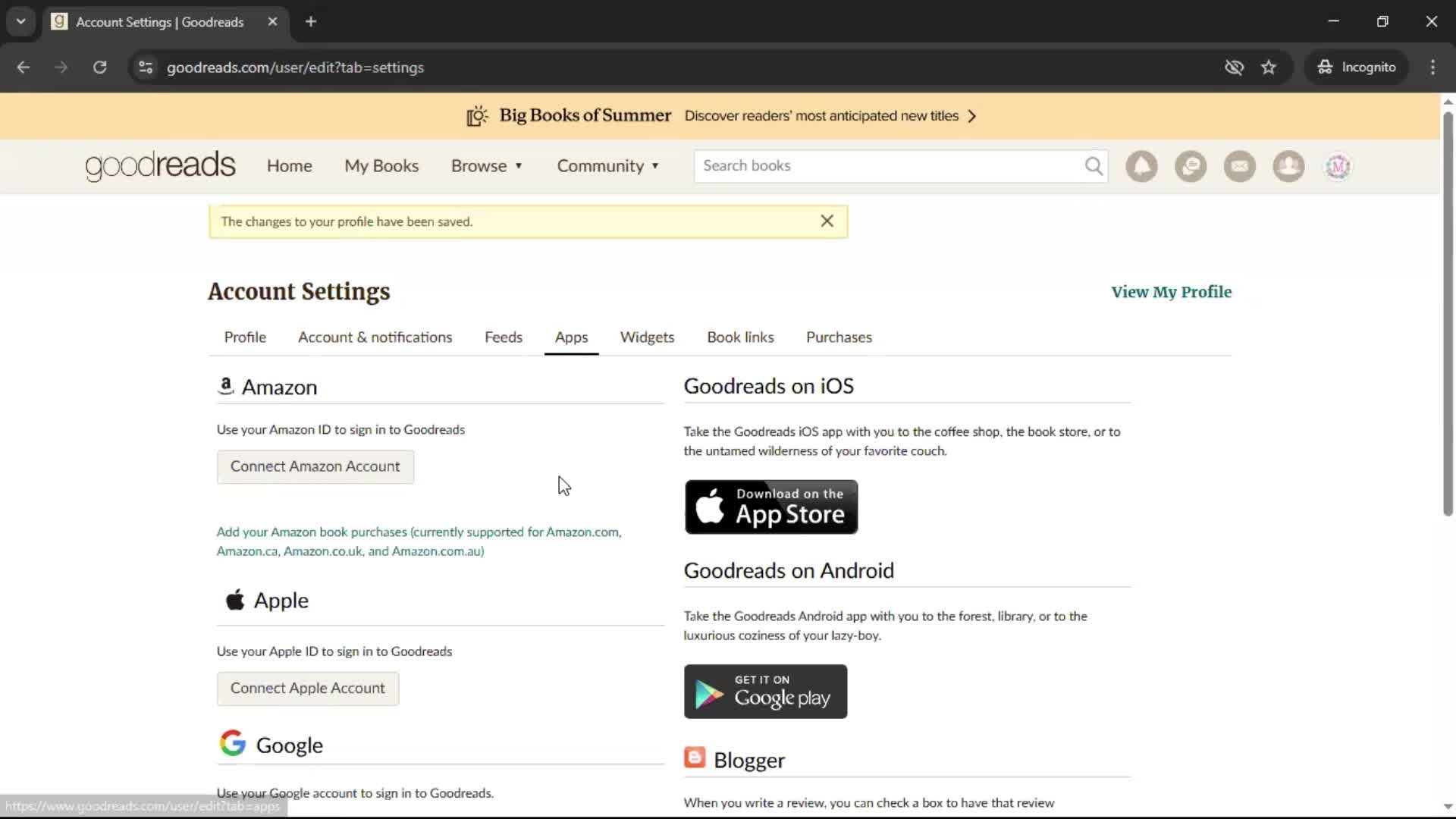Open the View My Profile link

pyautogui.click(x=1171, y=292)
